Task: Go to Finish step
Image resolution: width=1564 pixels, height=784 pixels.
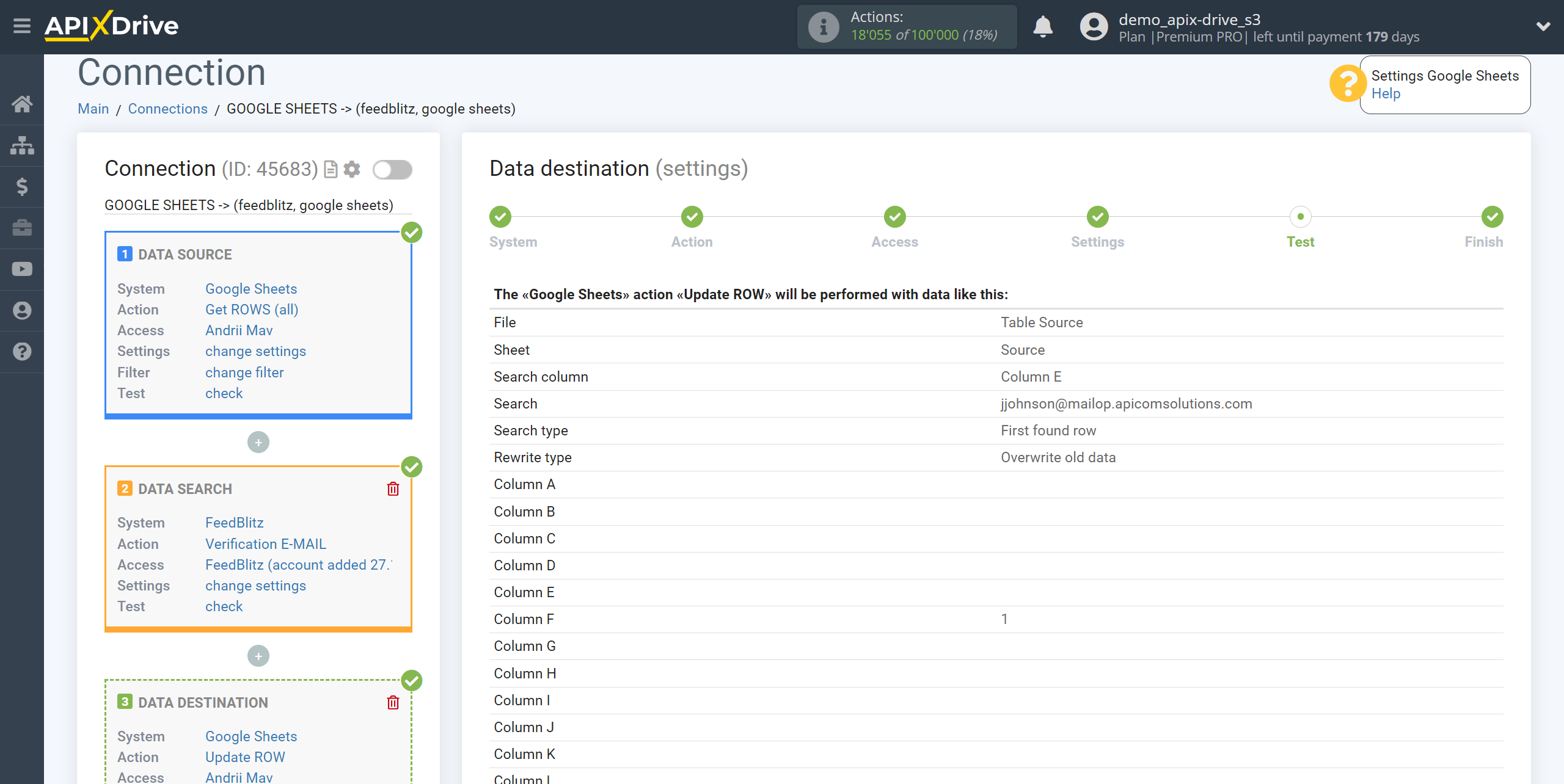Action: click(x=1493, y=217)
